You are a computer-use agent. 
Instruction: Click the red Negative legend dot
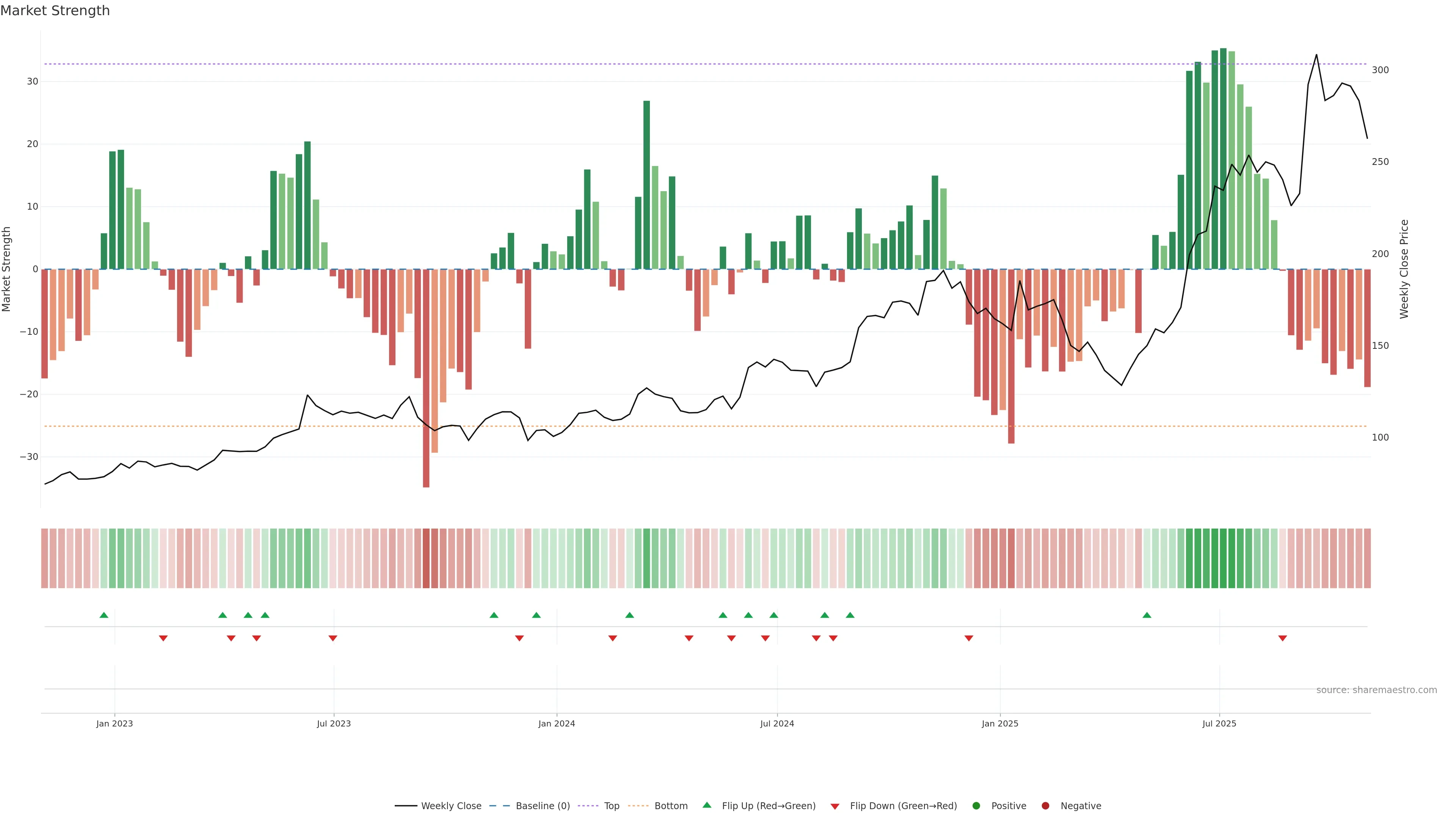click(x=1045, y=806)
